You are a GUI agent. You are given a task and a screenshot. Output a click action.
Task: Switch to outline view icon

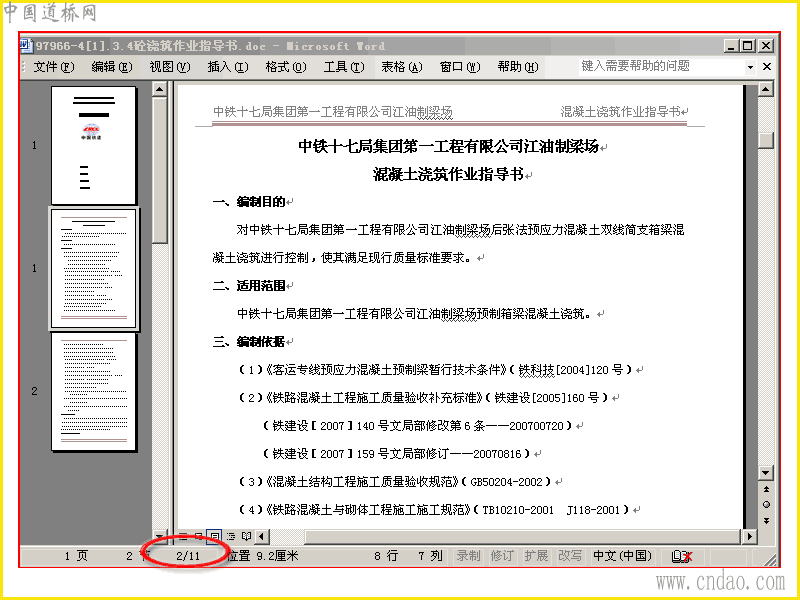click(x=231, y=536)
